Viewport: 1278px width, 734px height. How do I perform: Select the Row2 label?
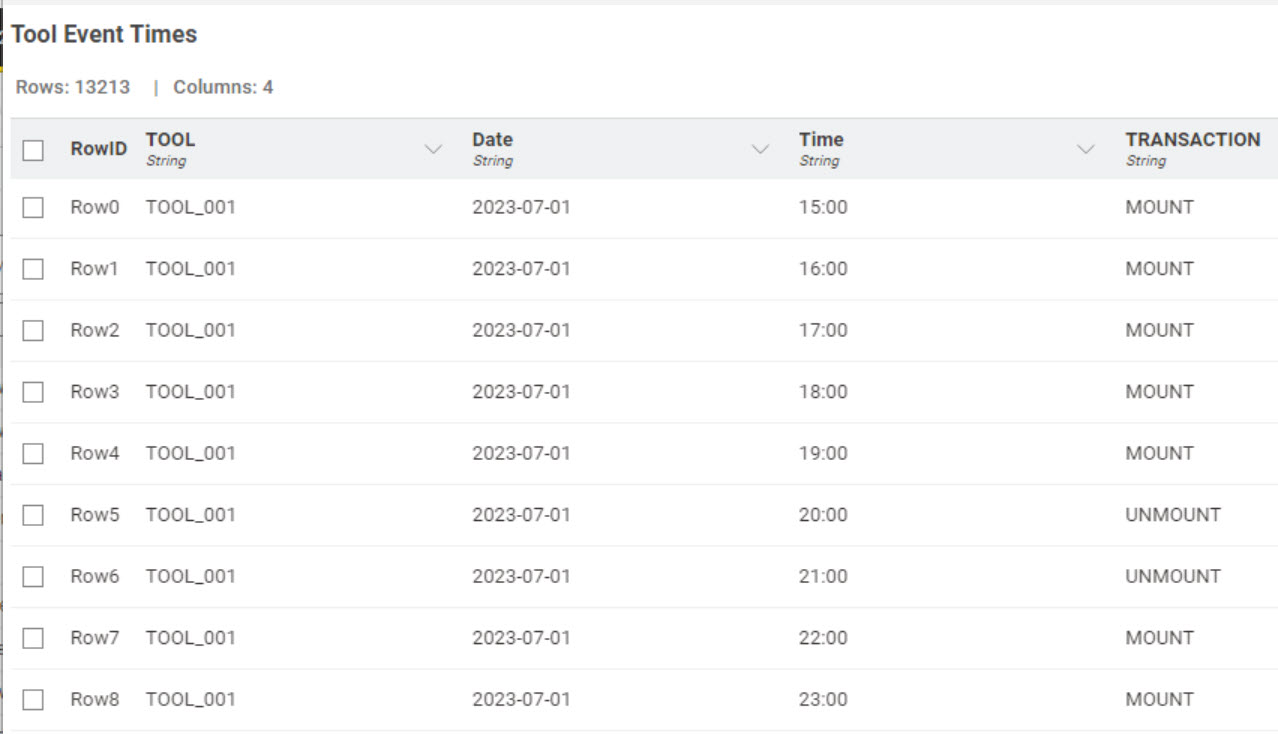[95, 330]
